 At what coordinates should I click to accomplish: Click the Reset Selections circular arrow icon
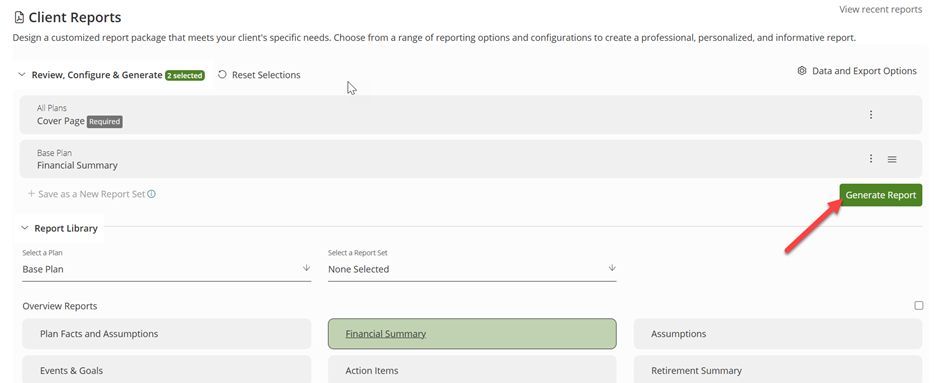coord(222,75)
